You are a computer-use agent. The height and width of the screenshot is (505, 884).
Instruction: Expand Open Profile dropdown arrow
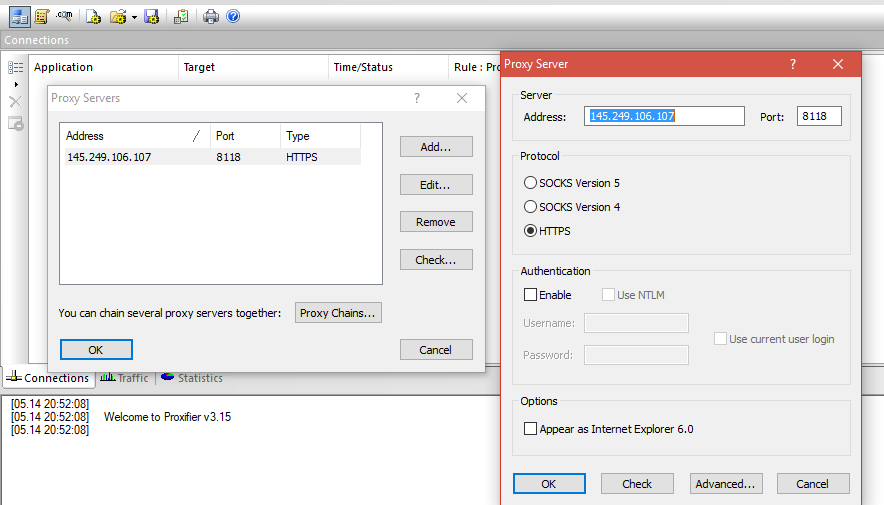134,17
